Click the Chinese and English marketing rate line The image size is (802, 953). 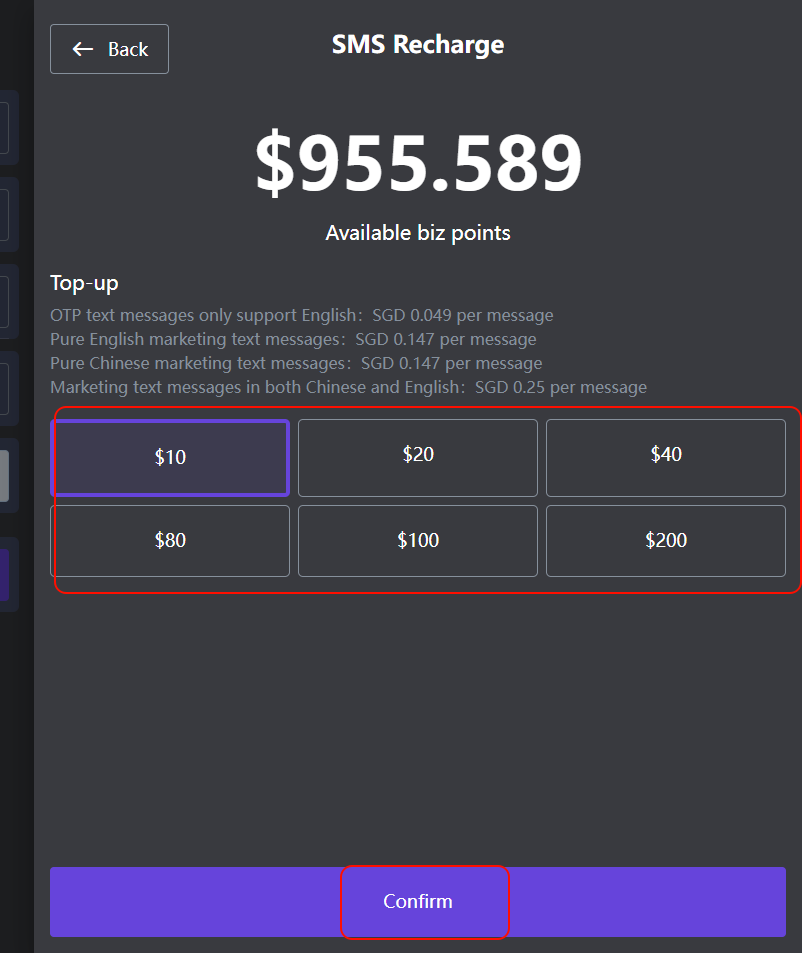coord(348,387)
